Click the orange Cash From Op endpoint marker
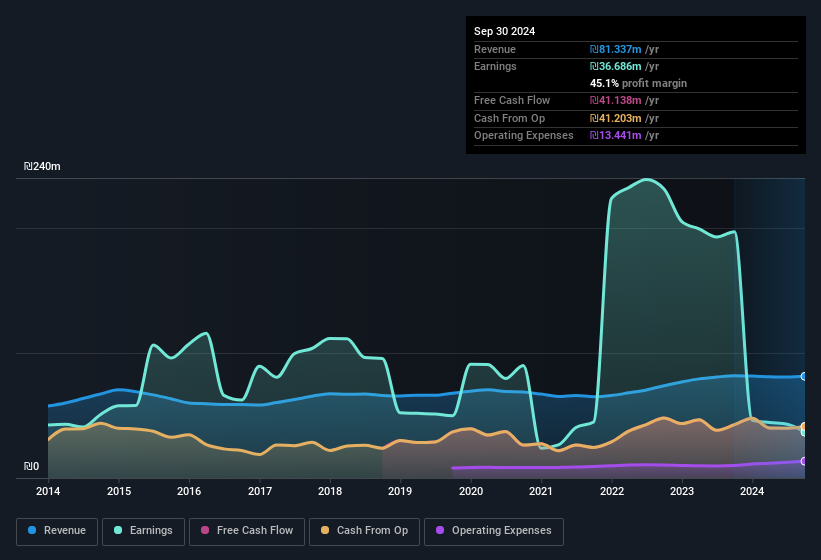Image resolution: width=821 pixels, height=560 pixels. 804,427
